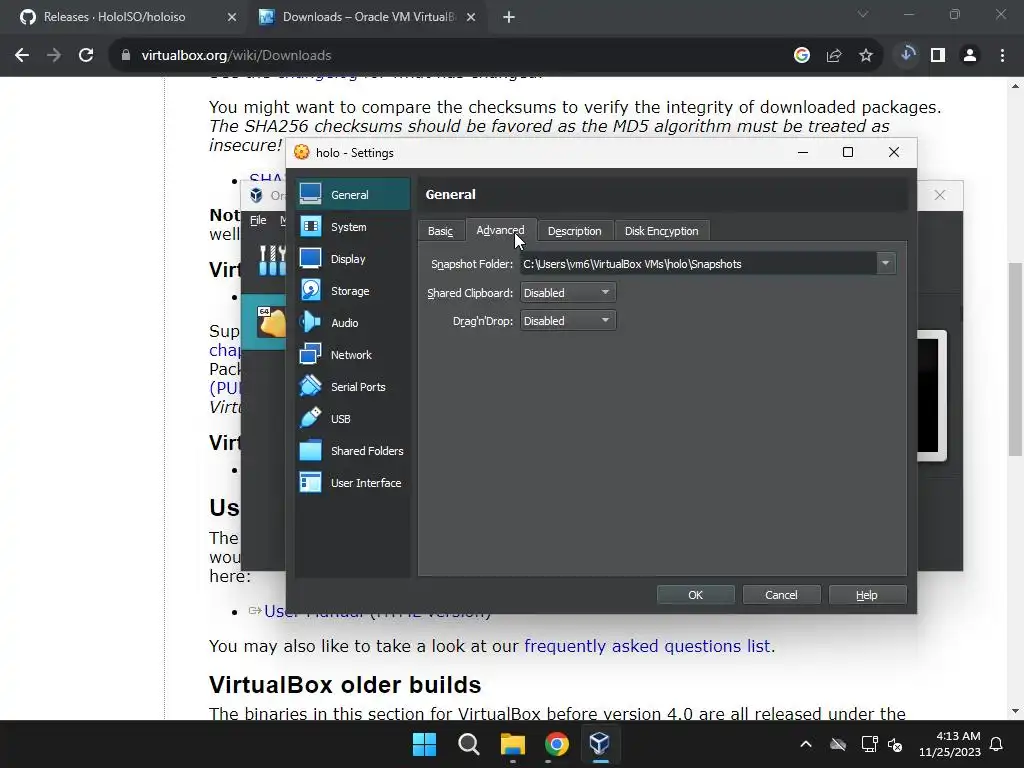Image resolution: width=1024 pixels, height=768 pixels.
Task: Click the holo - Settings title bar icon
Action: (x=302, y=152)
